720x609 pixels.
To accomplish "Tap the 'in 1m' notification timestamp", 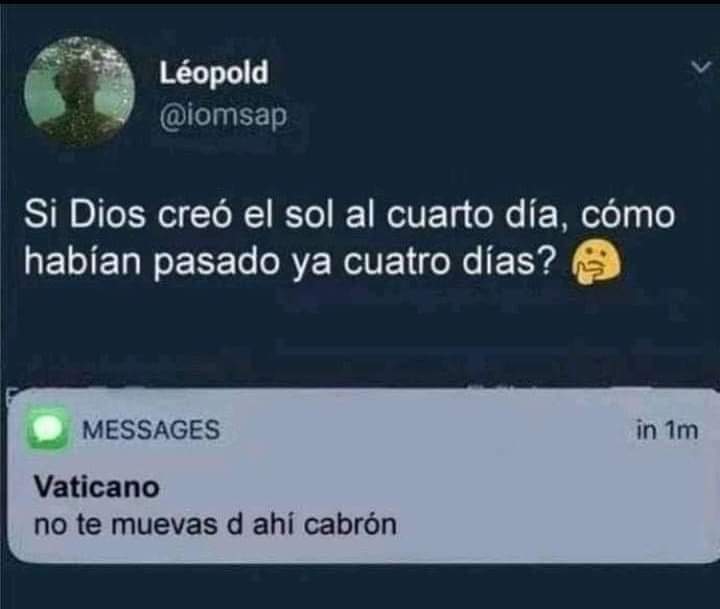I will 667,431.
